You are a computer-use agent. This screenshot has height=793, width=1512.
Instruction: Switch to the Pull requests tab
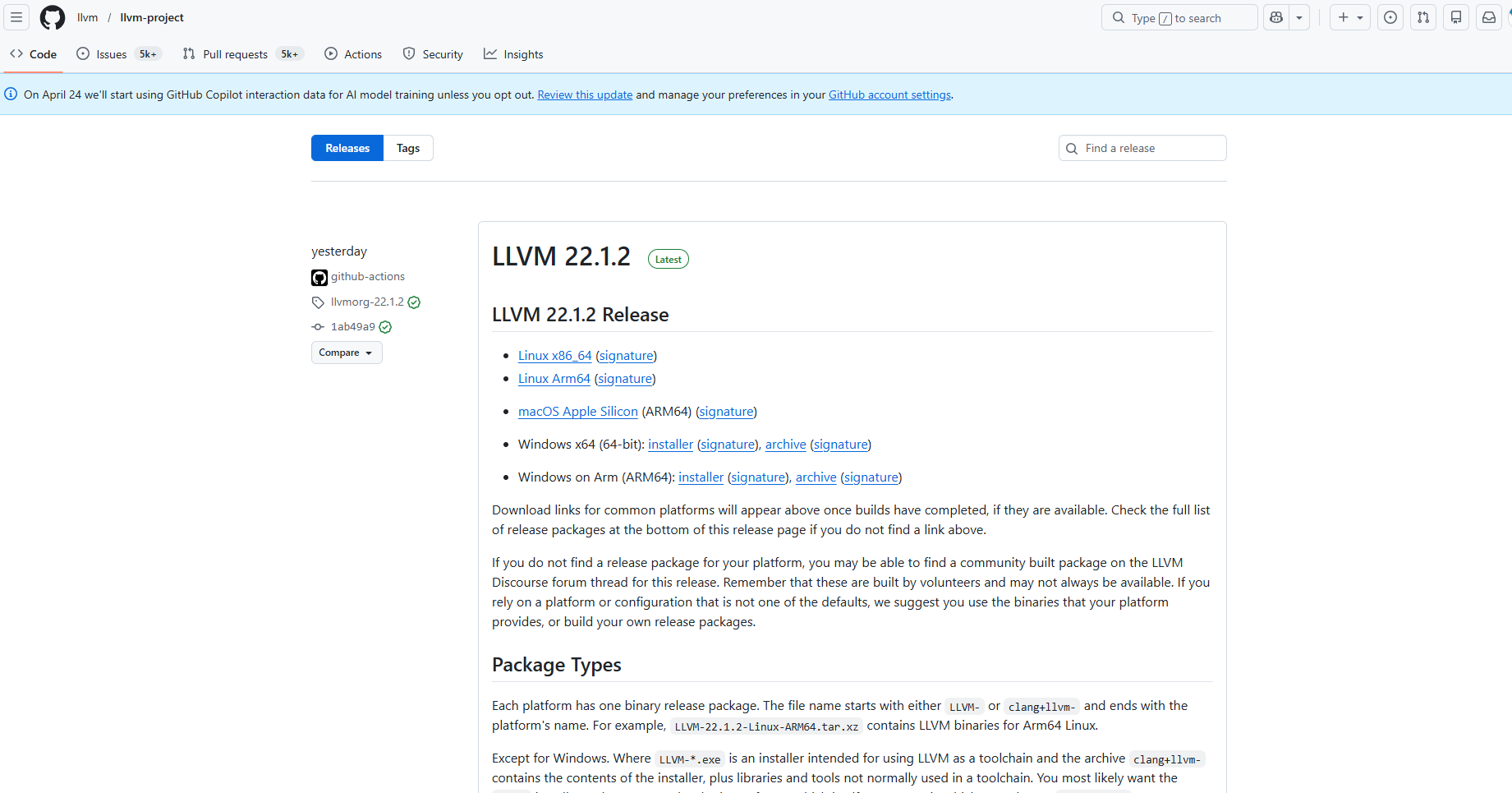pos(243,54)
